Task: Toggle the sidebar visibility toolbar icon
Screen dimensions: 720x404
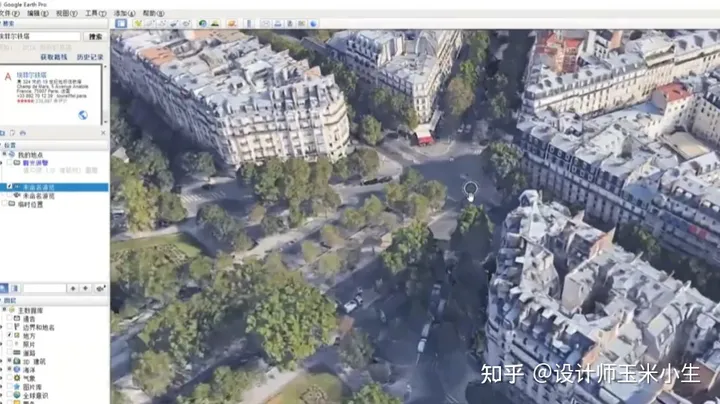Action: (x=121, y=23)
